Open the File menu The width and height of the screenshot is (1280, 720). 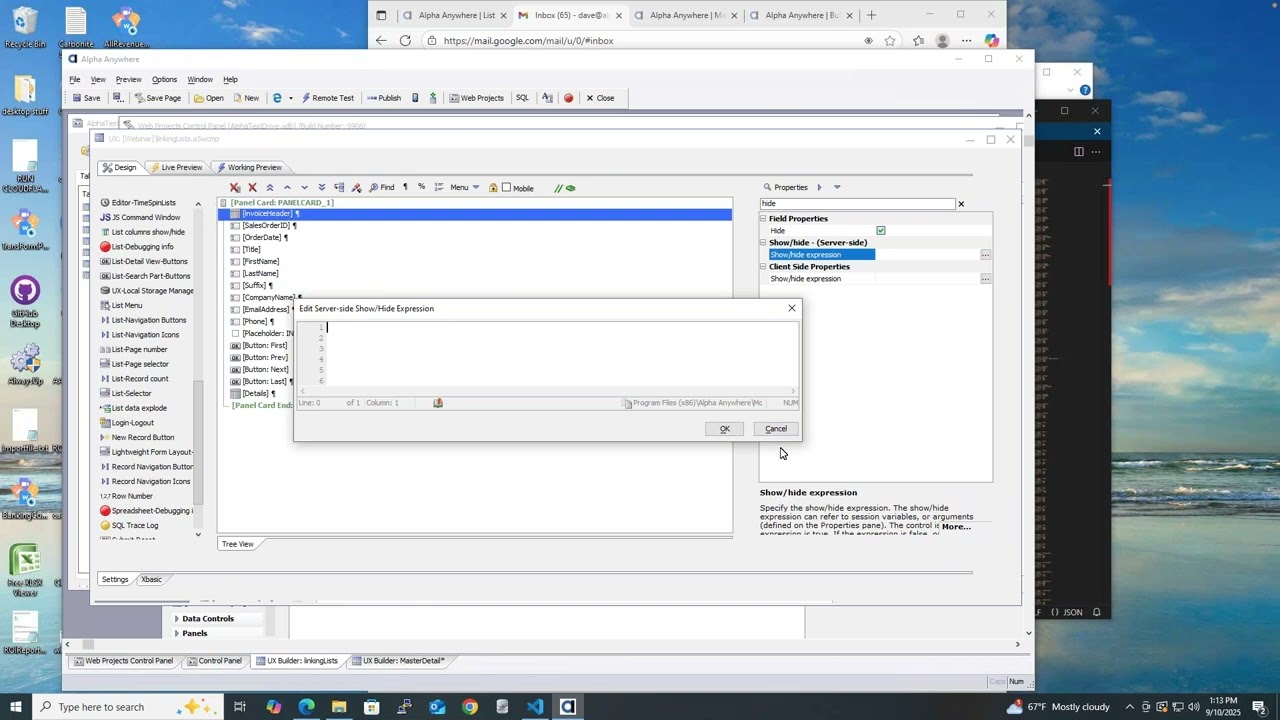coord(74,80)
